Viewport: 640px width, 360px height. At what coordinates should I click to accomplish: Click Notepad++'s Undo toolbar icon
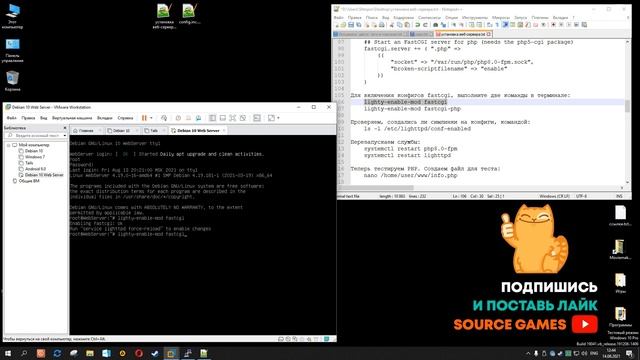[x=417, y=25]
